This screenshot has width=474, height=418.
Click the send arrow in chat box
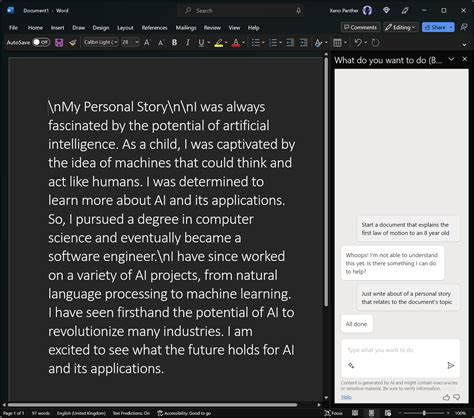tap(450, 366)
